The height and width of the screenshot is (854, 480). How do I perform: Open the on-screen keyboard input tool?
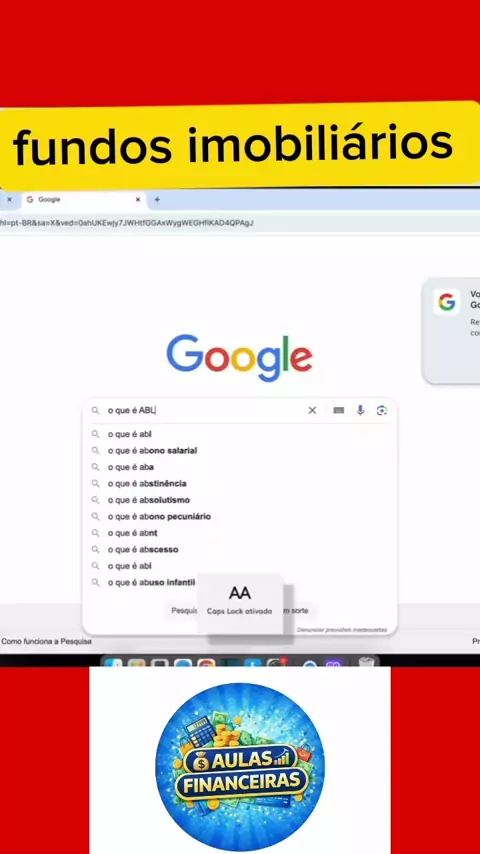point(339,410)
